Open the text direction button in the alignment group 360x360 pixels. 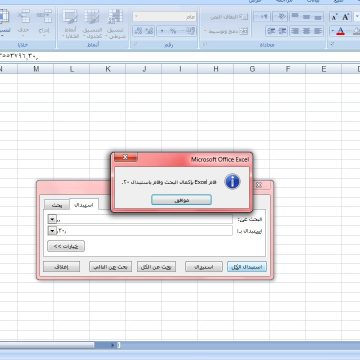pos(262,16)
